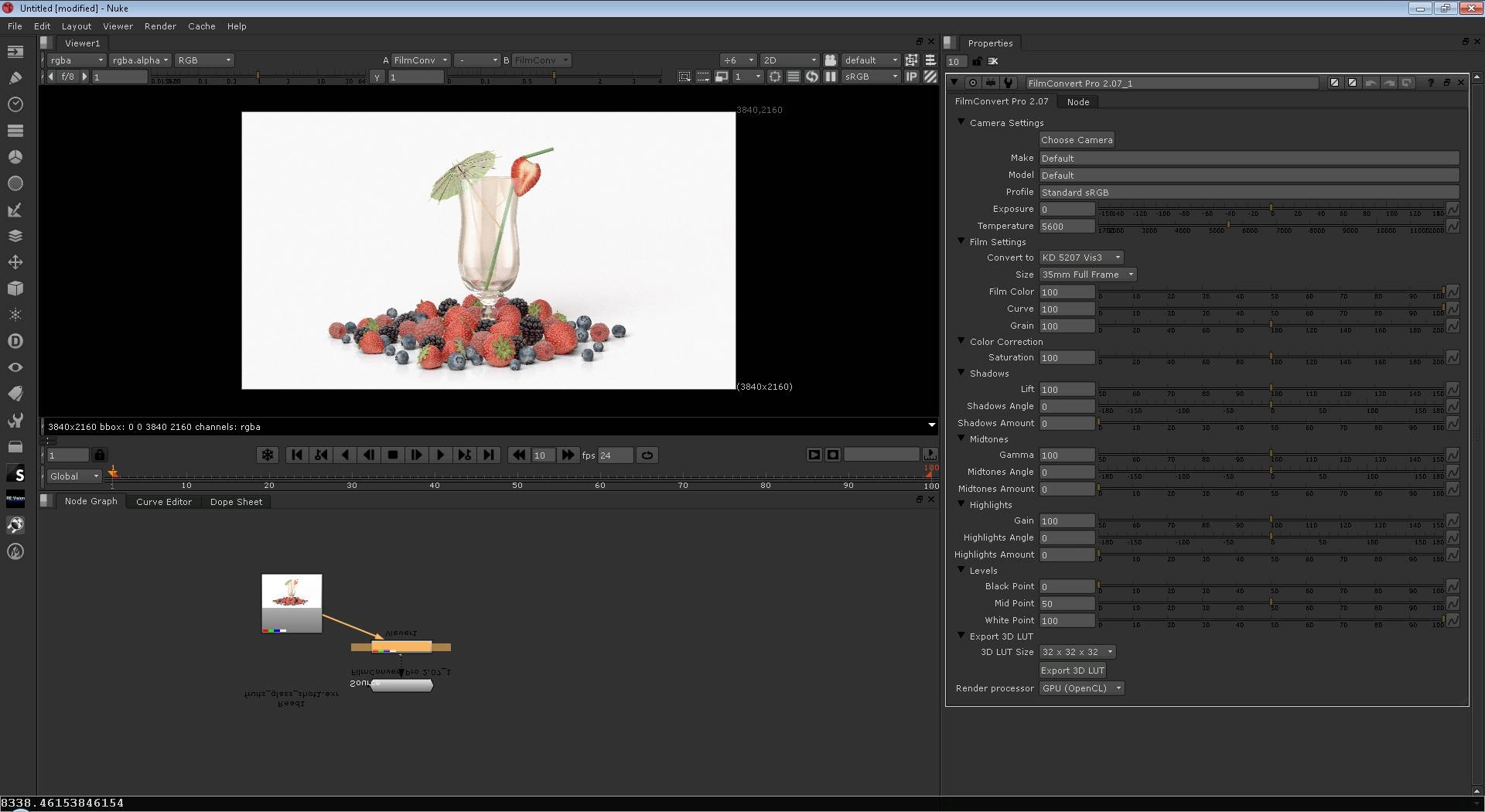Image resolution: width=1485 pixels, height=812 pixels.
Task: Open the Layout menu
Action: tap(77, 26)
